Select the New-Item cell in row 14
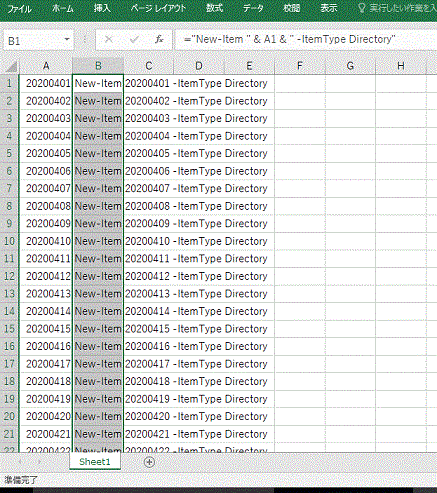This screenshot has width=437, height=493. coord(98,311)
